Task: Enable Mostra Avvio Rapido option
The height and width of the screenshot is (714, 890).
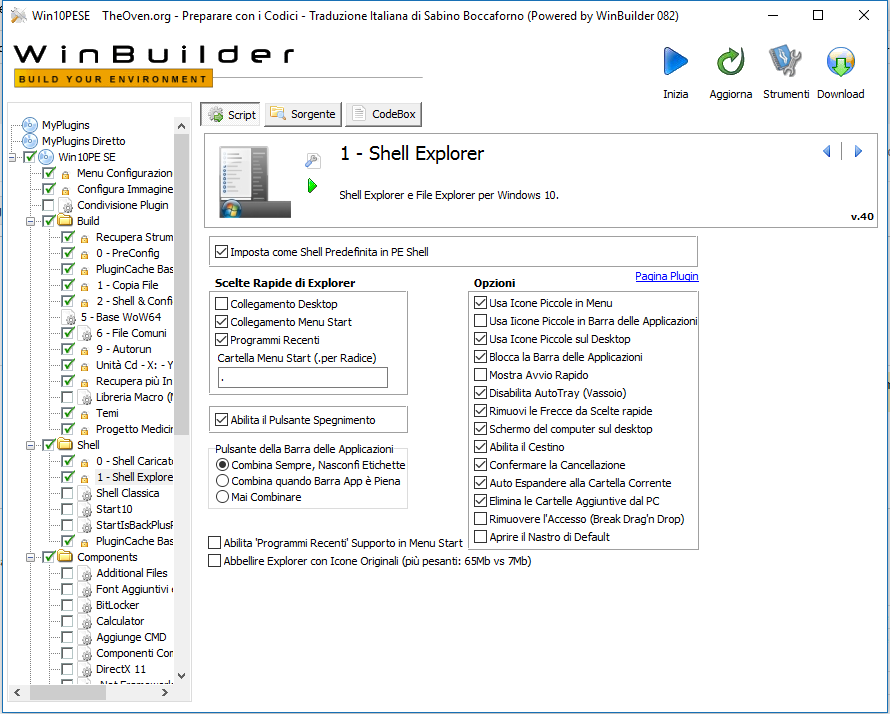Action: (x=480, y=375)
